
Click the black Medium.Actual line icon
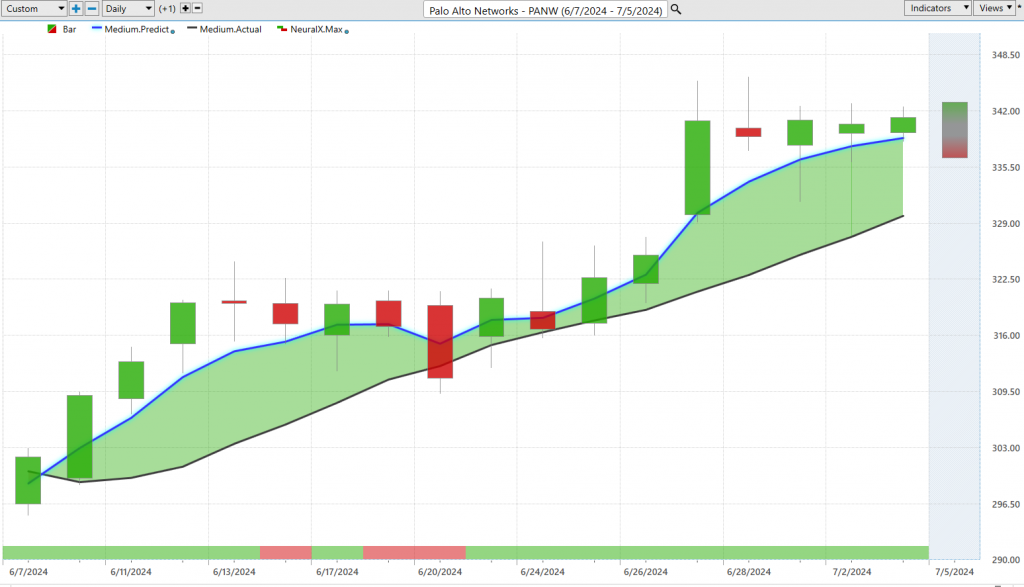click(192, 29)
